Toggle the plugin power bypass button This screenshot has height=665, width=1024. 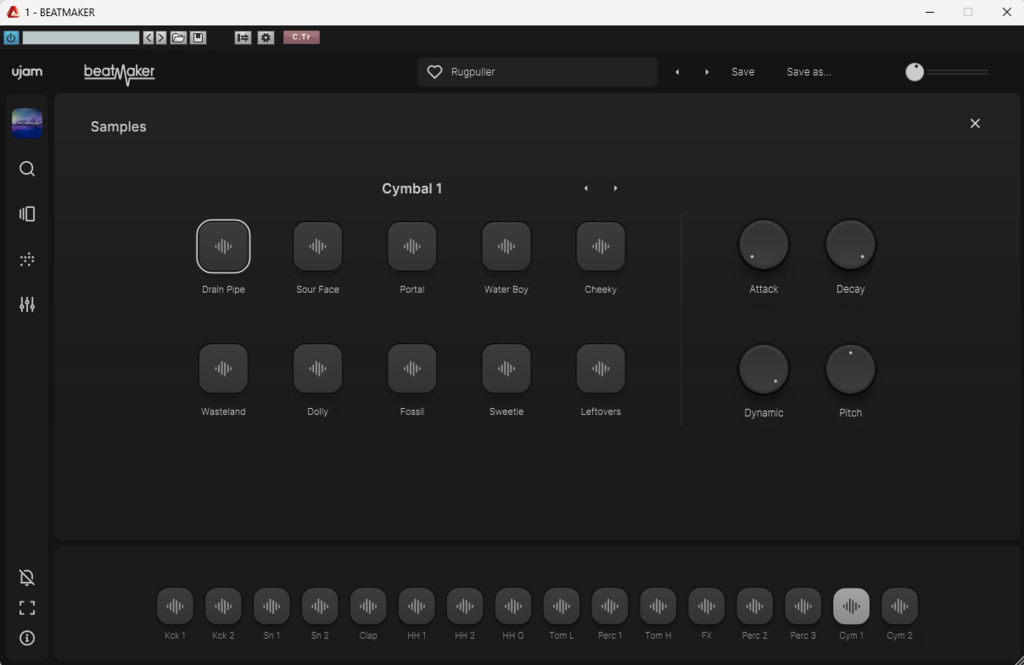click(x=11, y=38)
